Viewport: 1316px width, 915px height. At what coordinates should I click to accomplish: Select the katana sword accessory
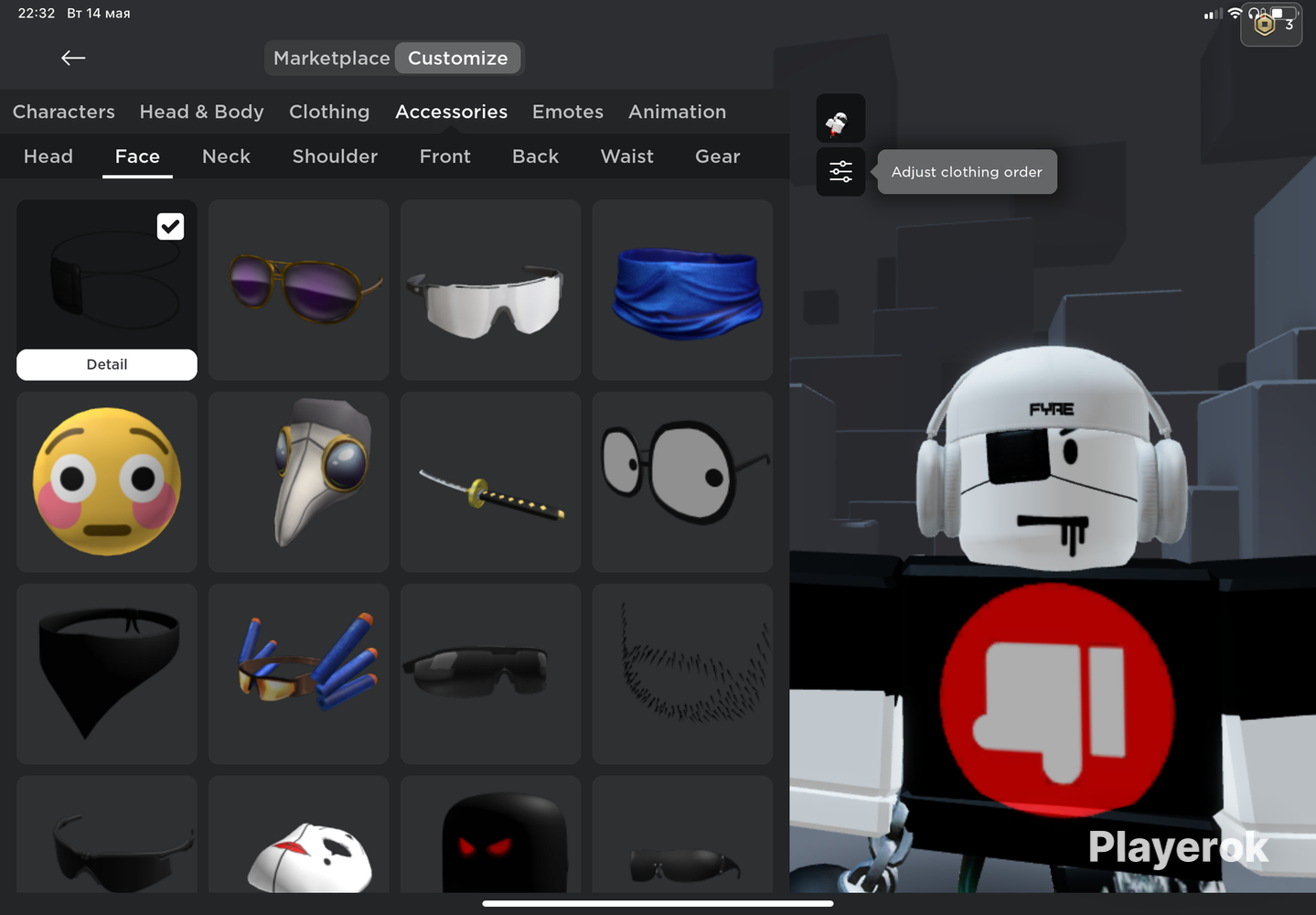[491, 482]
